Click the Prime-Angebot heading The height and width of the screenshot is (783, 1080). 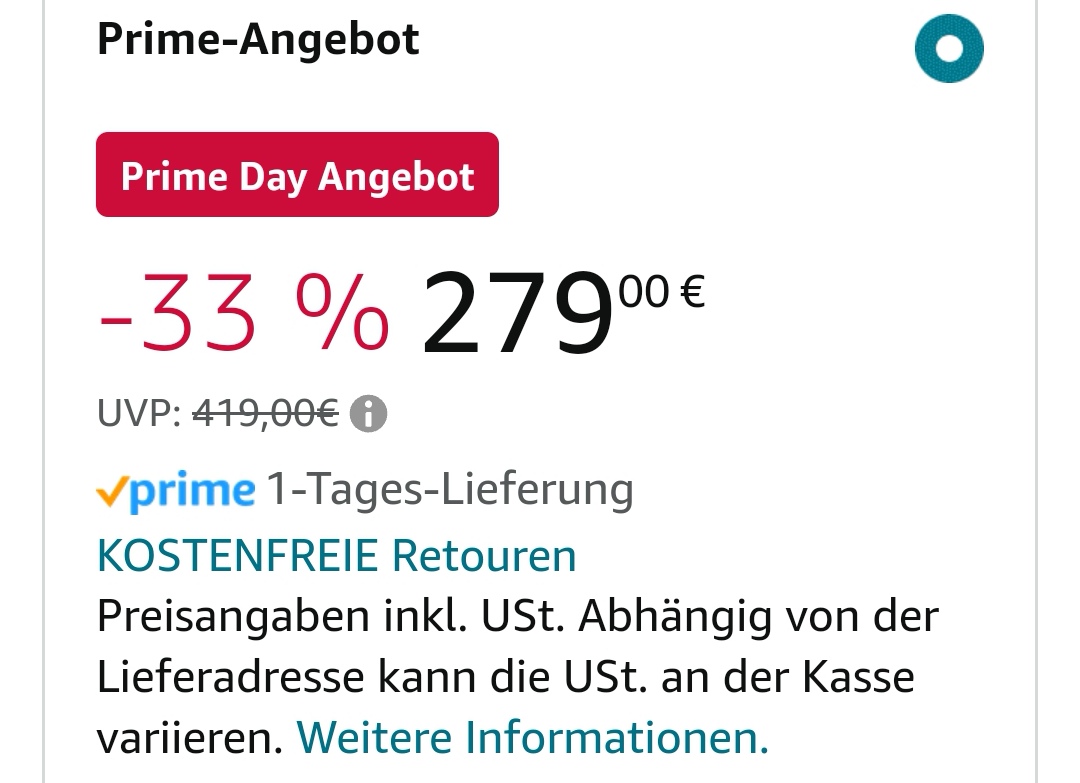(x=258, y=40)
